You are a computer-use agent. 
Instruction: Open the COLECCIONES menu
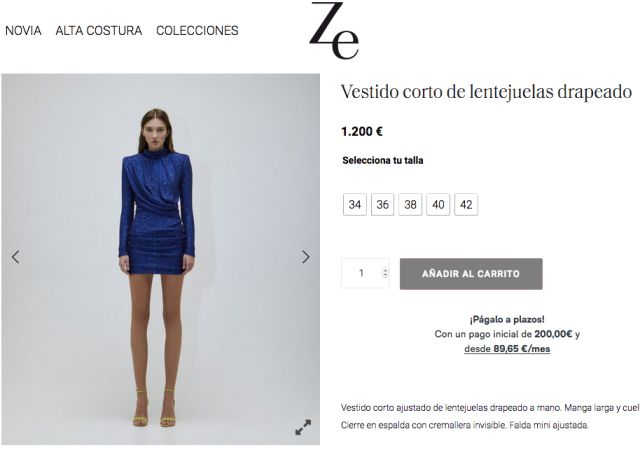tap(197, 31)
